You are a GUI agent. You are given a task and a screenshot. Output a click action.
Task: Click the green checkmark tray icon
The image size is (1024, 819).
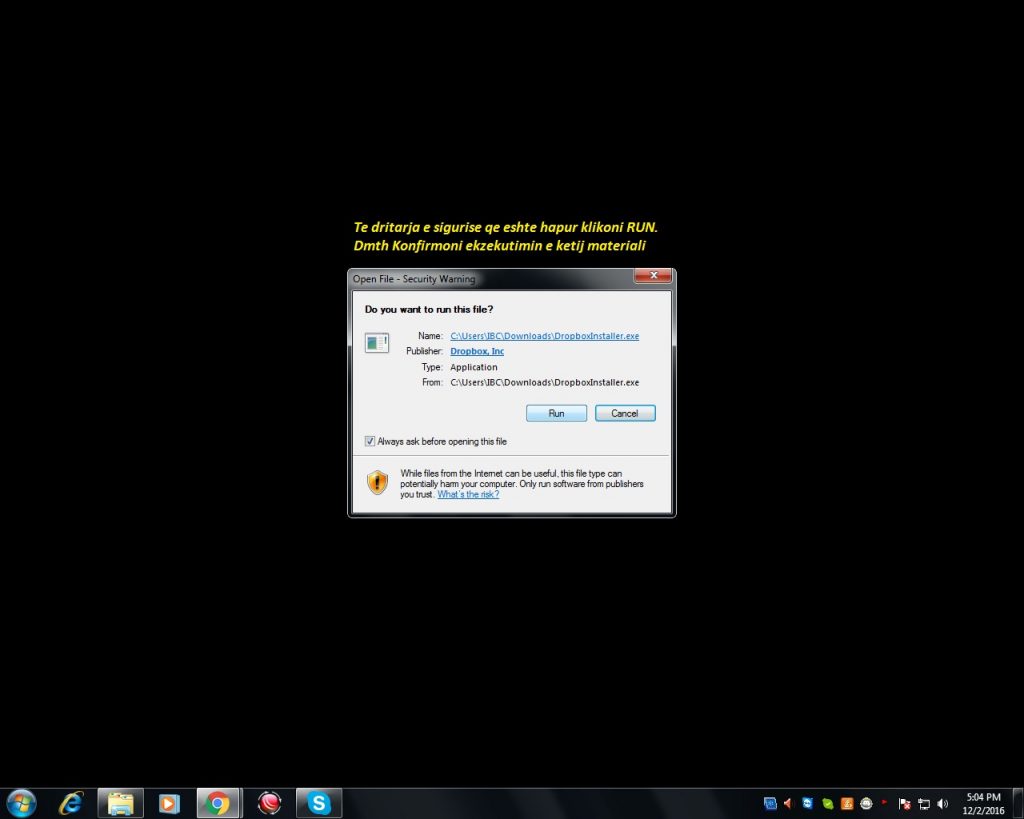pyautogui.click(x=827, y=803)
